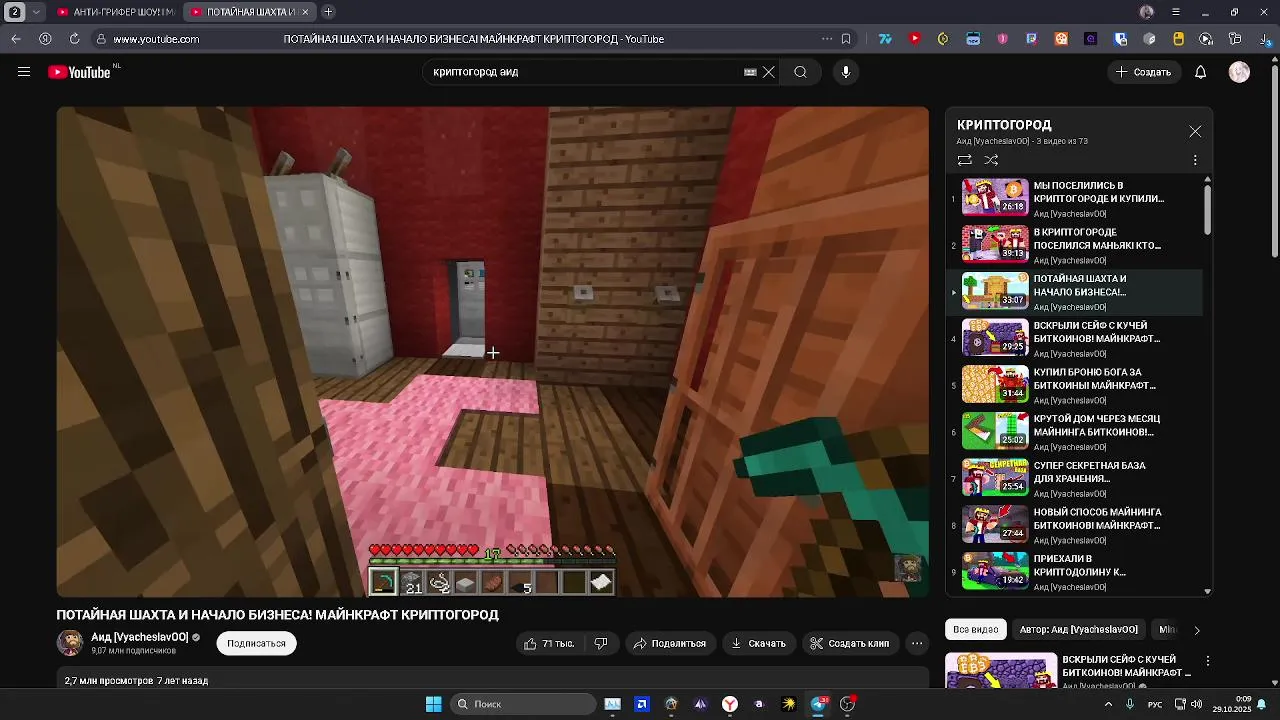Show more filter chips with right arrow
Image resolution: width=1280 pixels, height=720 pixels.
(x=1197, y=630)
